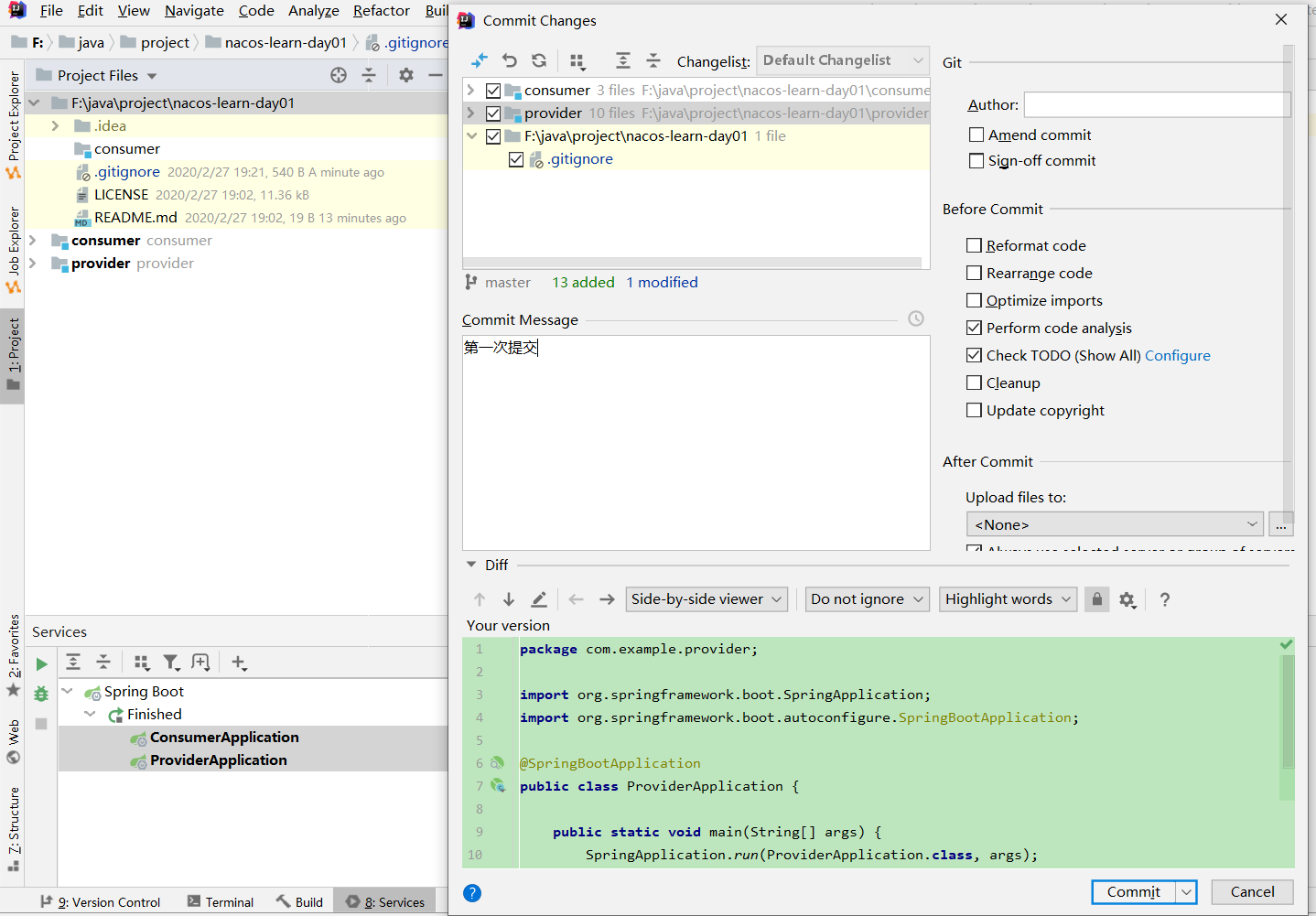Add service with plus icon

pyautogui.click(x=239, y=663)
